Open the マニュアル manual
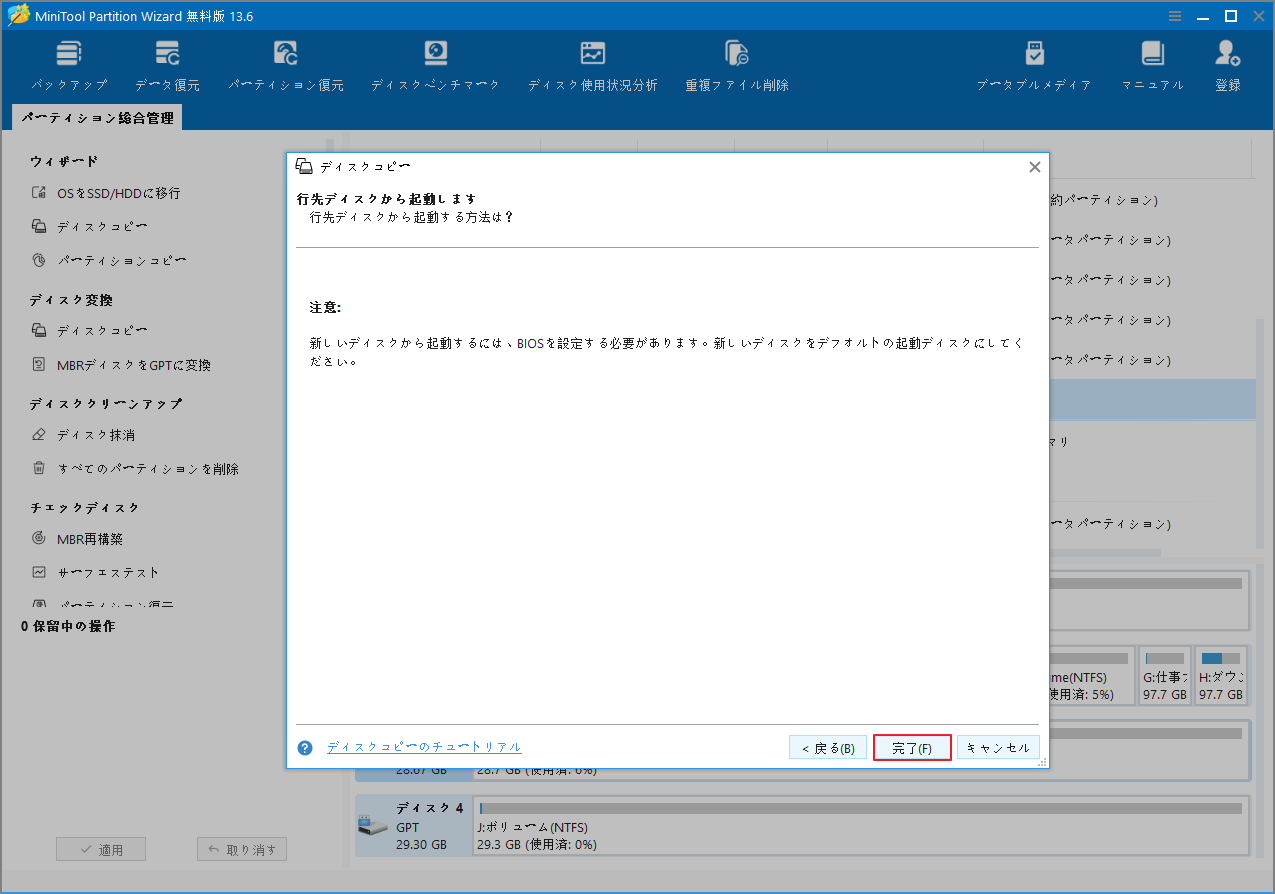The height and width of the screenshot is (894, 1275). (x=1152, y=63)
